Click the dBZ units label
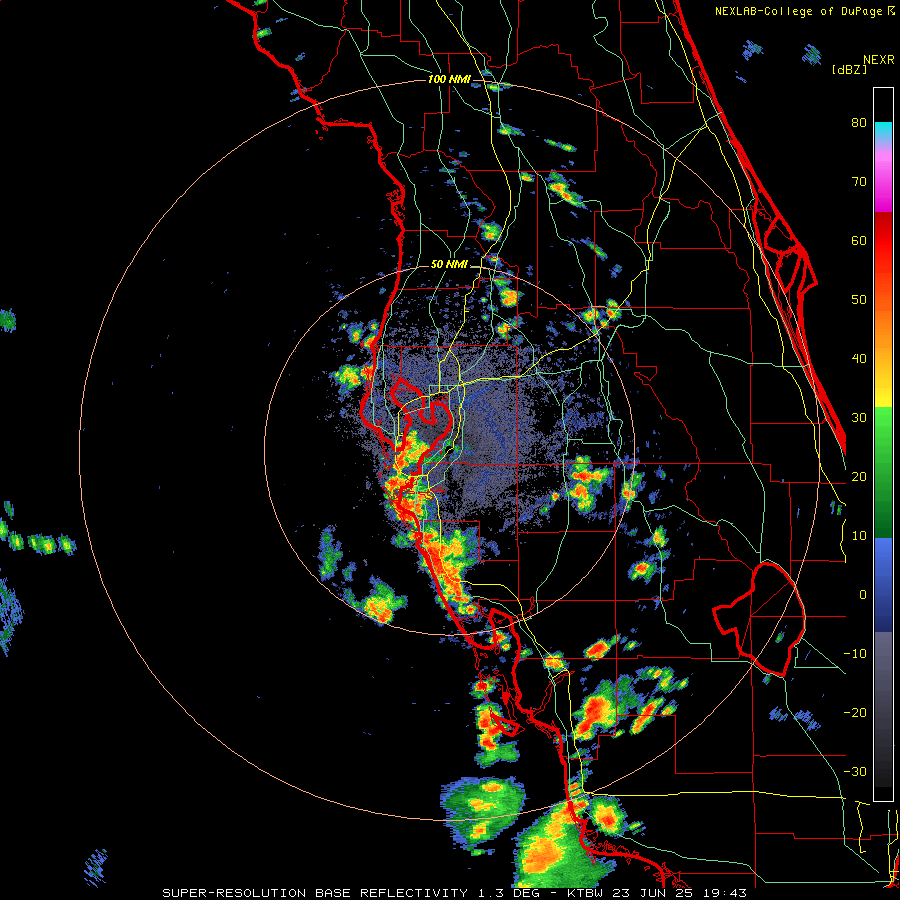The height and width of the screenshot is (900, 900). tap(849, 70)
